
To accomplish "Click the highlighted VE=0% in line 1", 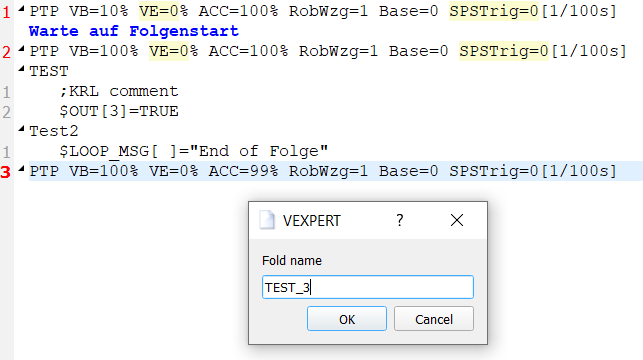I will (164, 11).
